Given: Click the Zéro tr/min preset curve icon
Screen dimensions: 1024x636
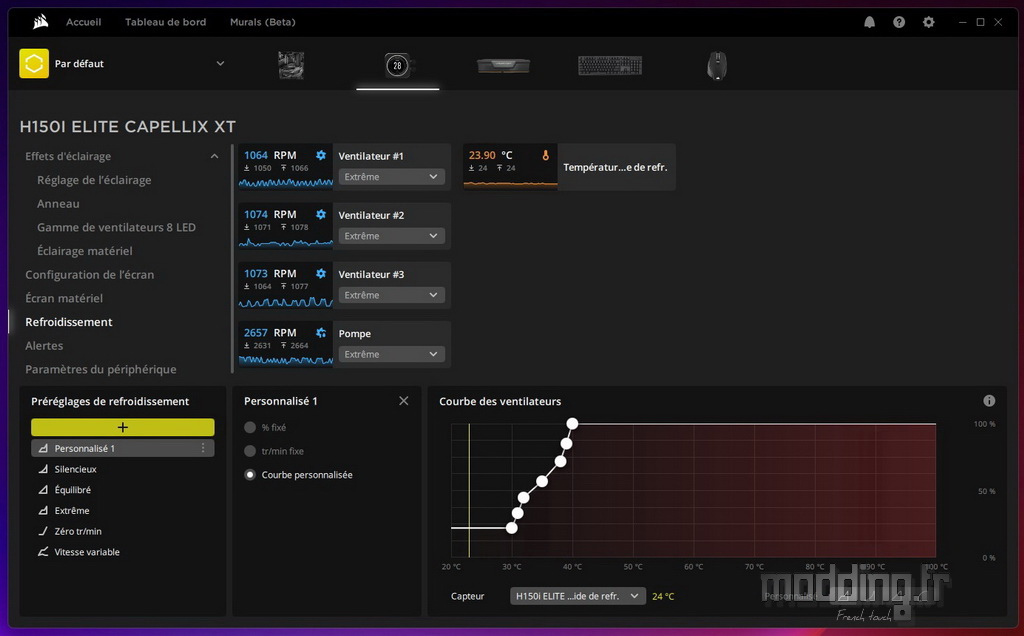Looking at the screenshot, I should click(x=43, y=531).
